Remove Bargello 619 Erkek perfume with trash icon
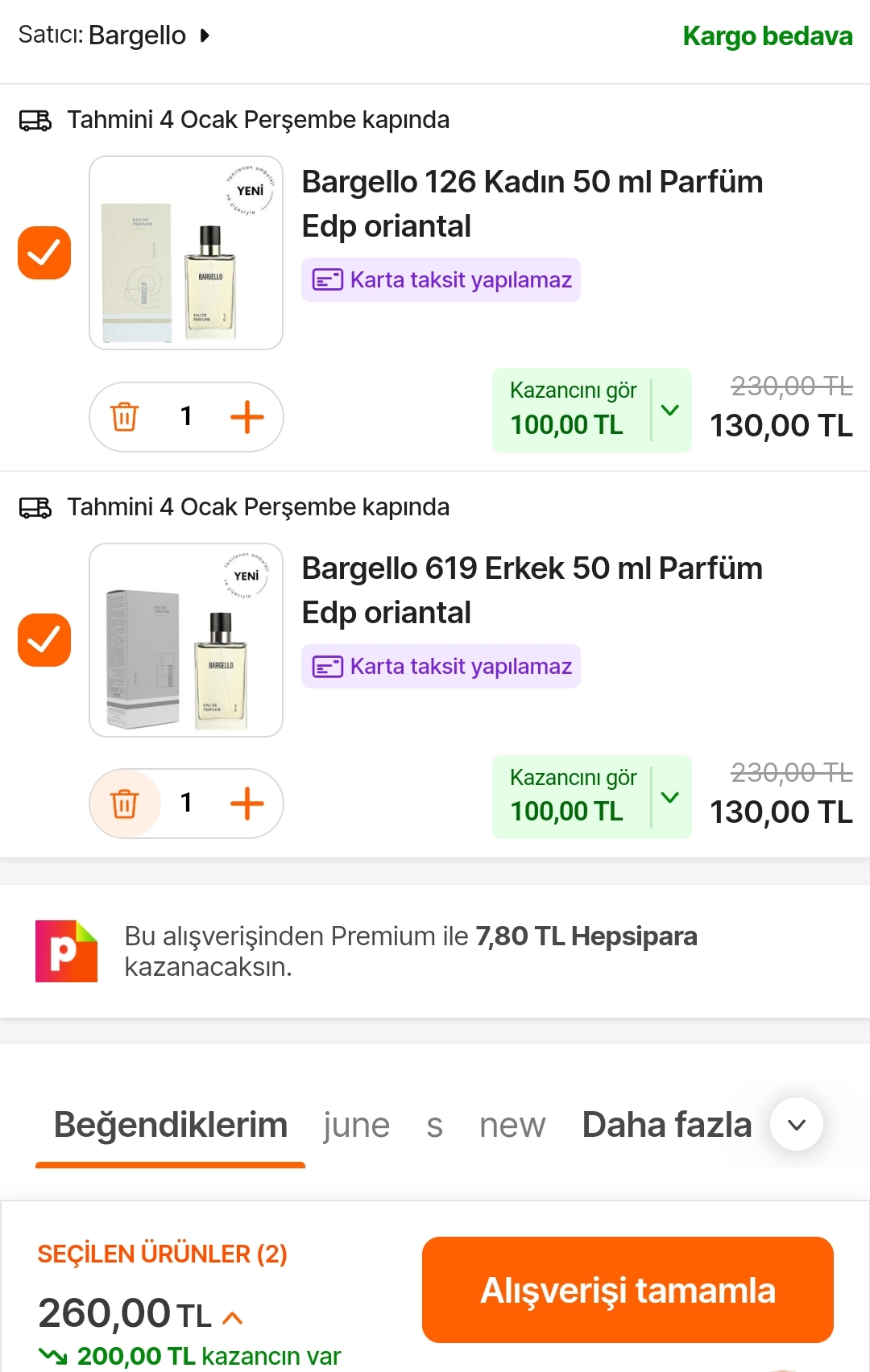The image size is (870, 1372). click(x=125, y=804)
